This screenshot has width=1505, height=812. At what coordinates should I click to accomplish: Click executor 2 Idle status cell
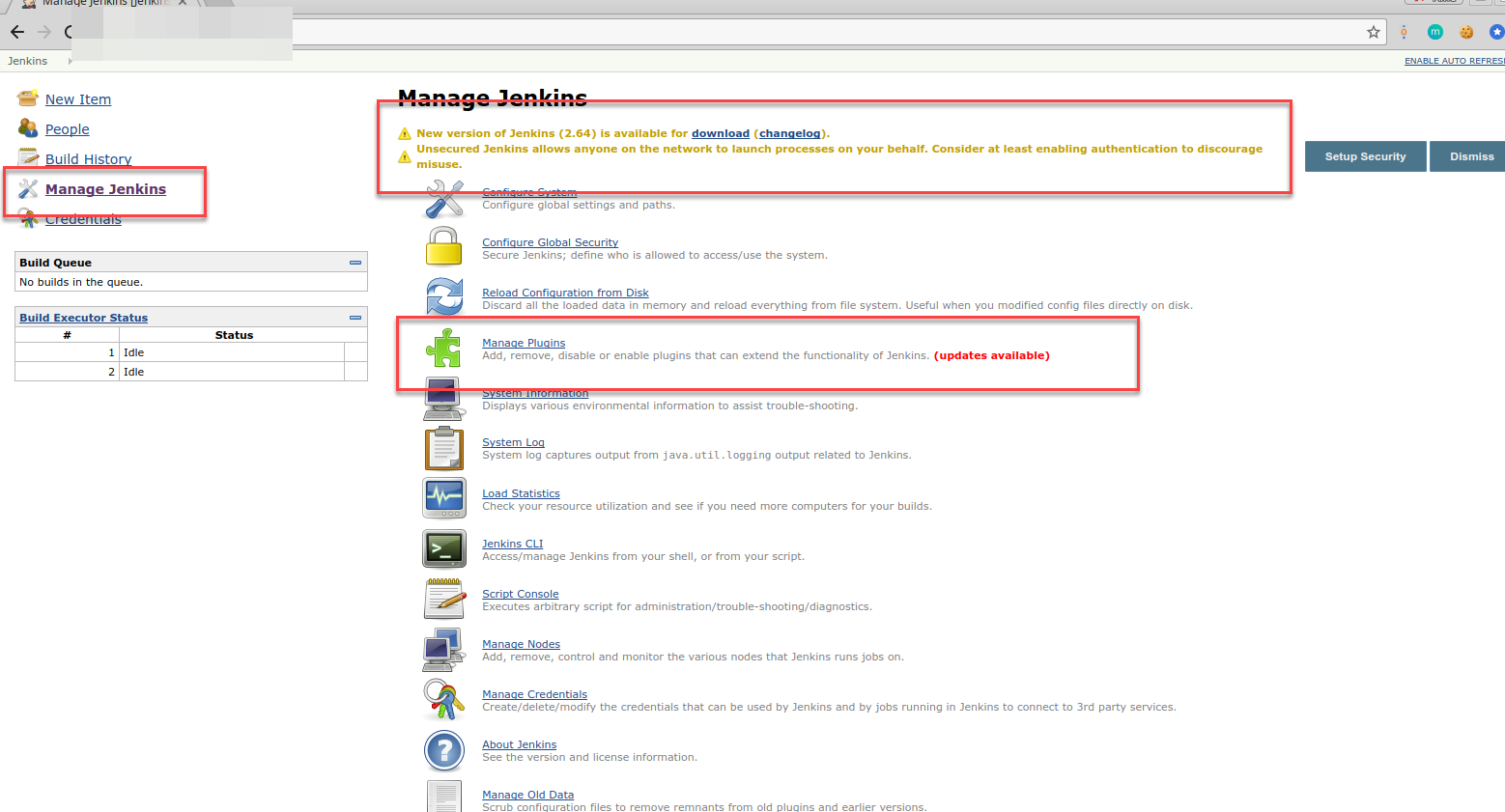point(232,372)
